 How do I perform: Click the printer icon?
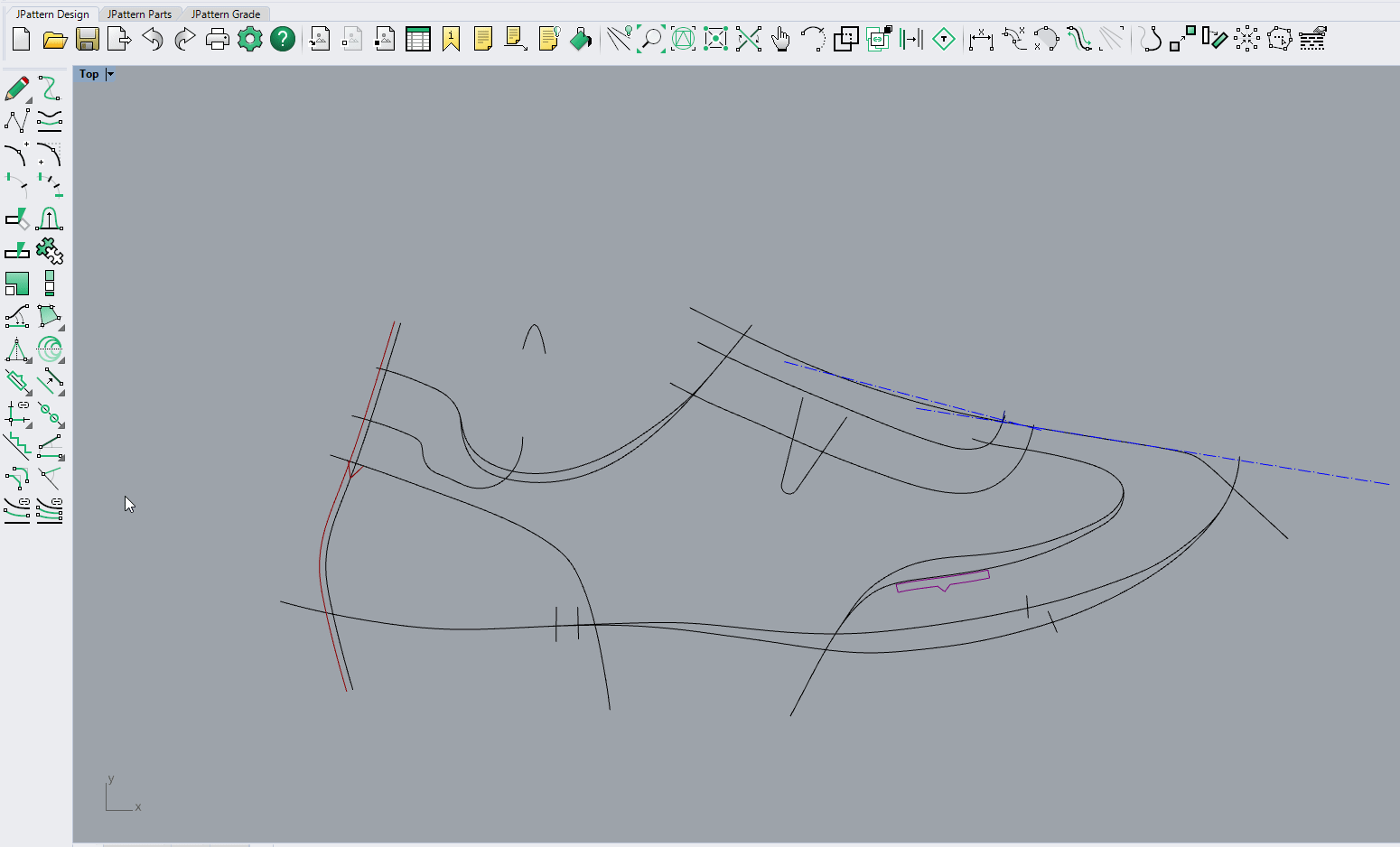coord(217,39)
